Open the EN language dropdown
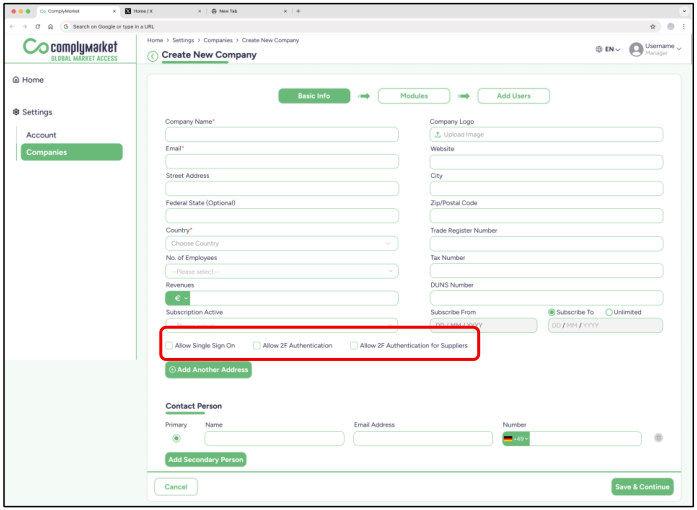Image resolution: width=697 pixels, height=510 pixels. [613, 49]
